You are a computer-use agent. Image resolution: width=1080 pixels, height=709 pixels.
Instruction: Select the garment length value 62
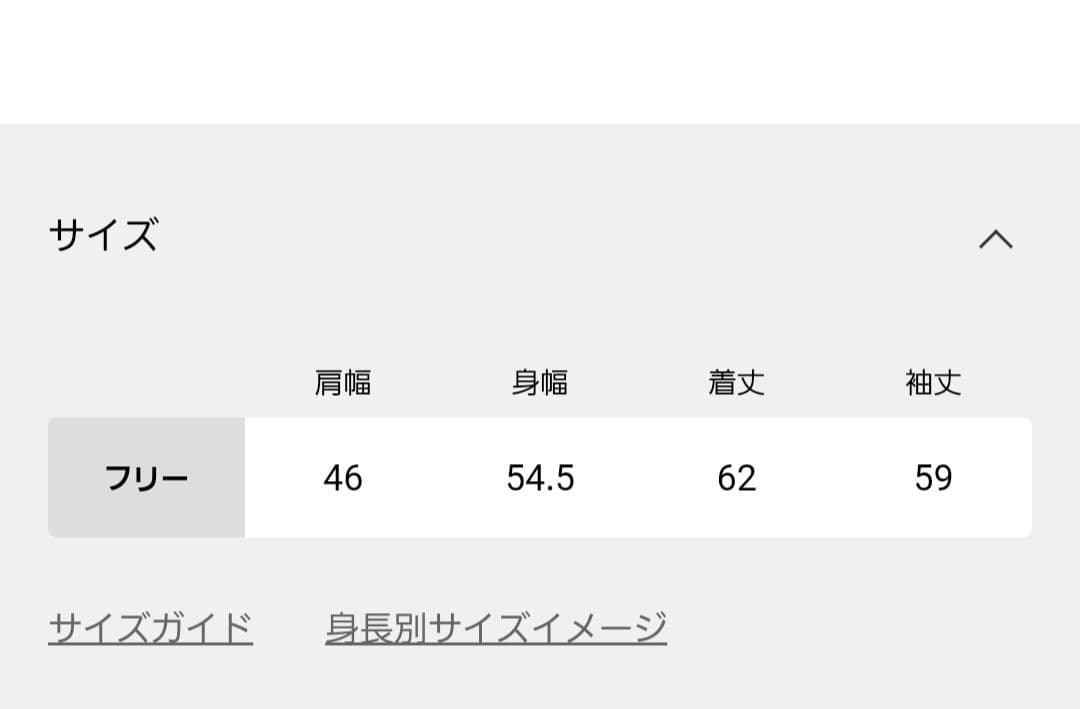[x=737, y=478]
